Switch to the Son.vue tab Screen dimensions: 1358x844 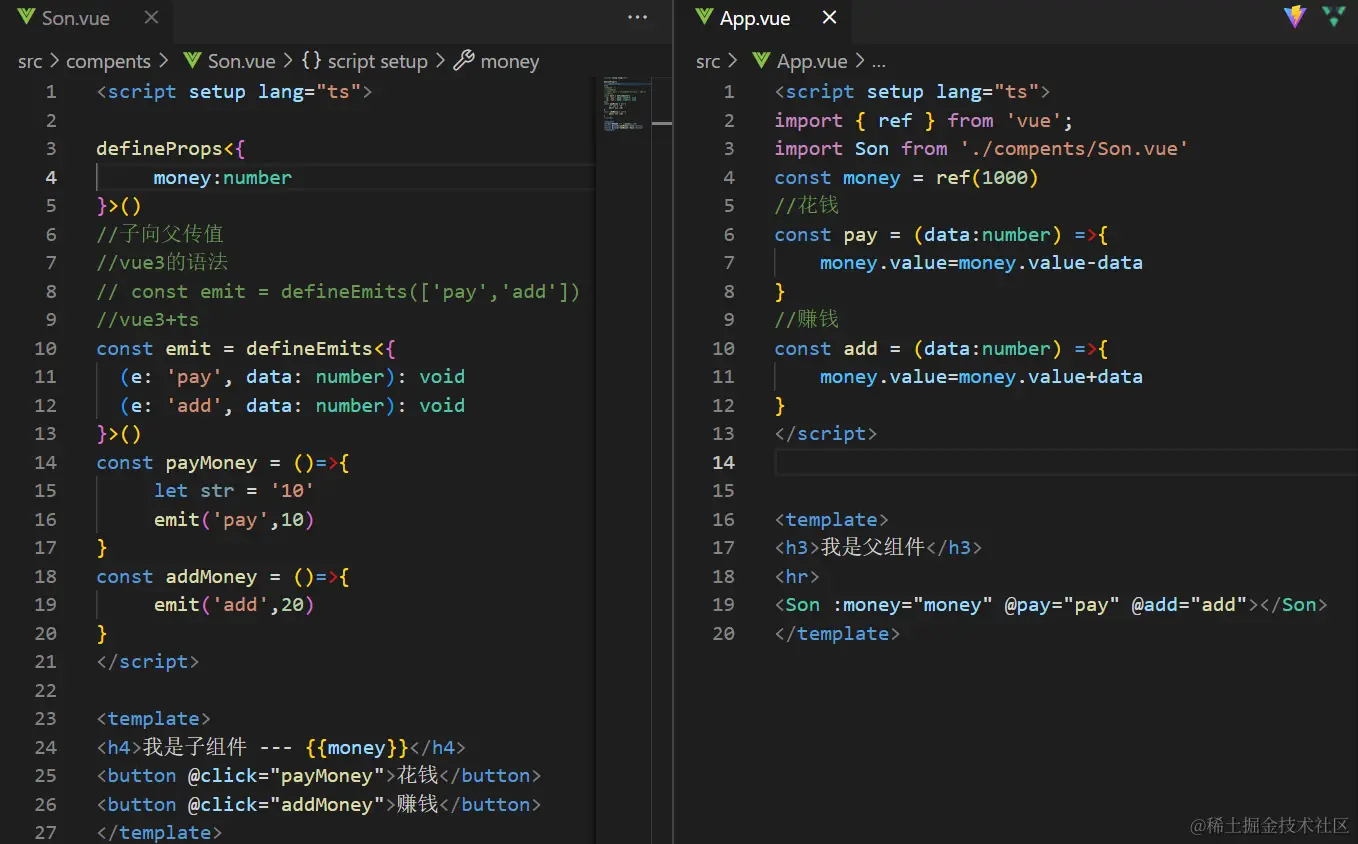pyautogui.click(x=76, y=18)
